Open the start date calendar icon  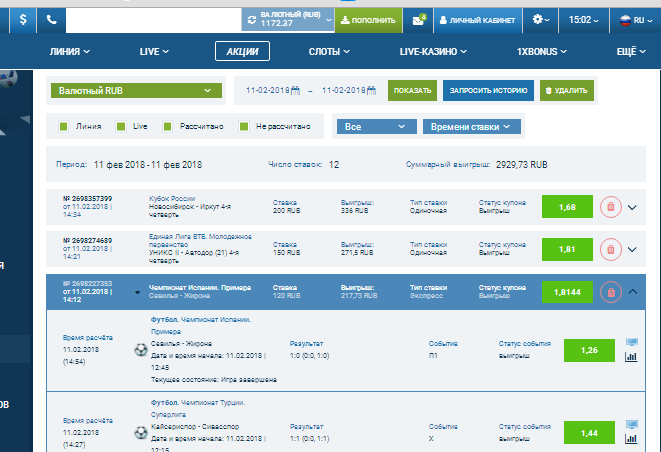coord(295,91)
